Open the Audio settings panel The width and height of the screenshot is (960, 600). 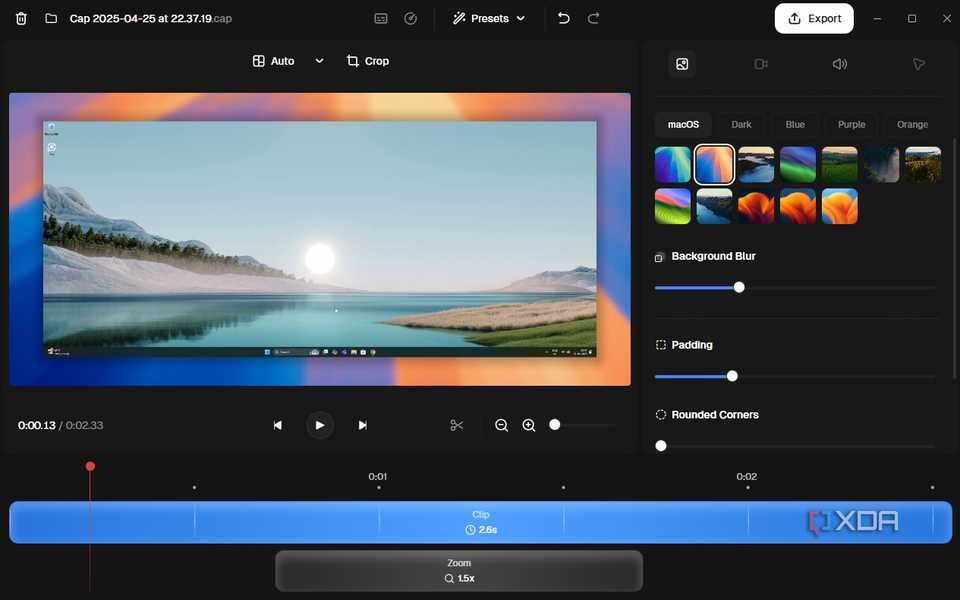tap(839, 63)
